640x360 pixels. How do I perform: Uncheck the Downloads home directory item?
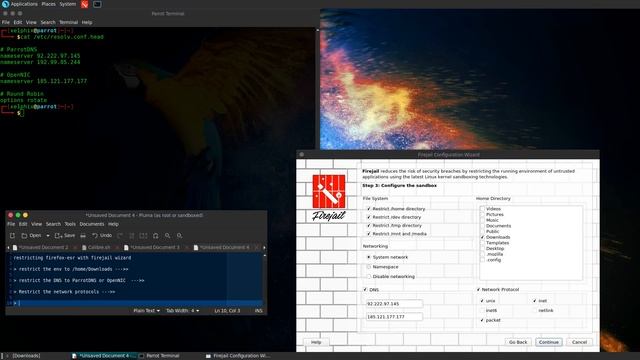tap(482, 237)
